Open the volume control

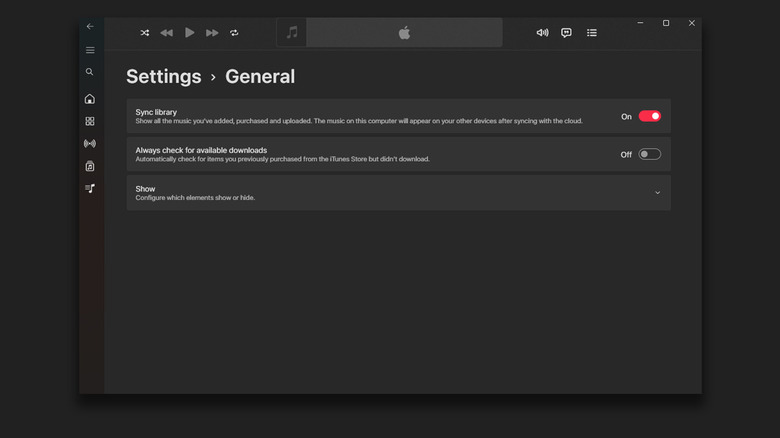click(542, 33)
